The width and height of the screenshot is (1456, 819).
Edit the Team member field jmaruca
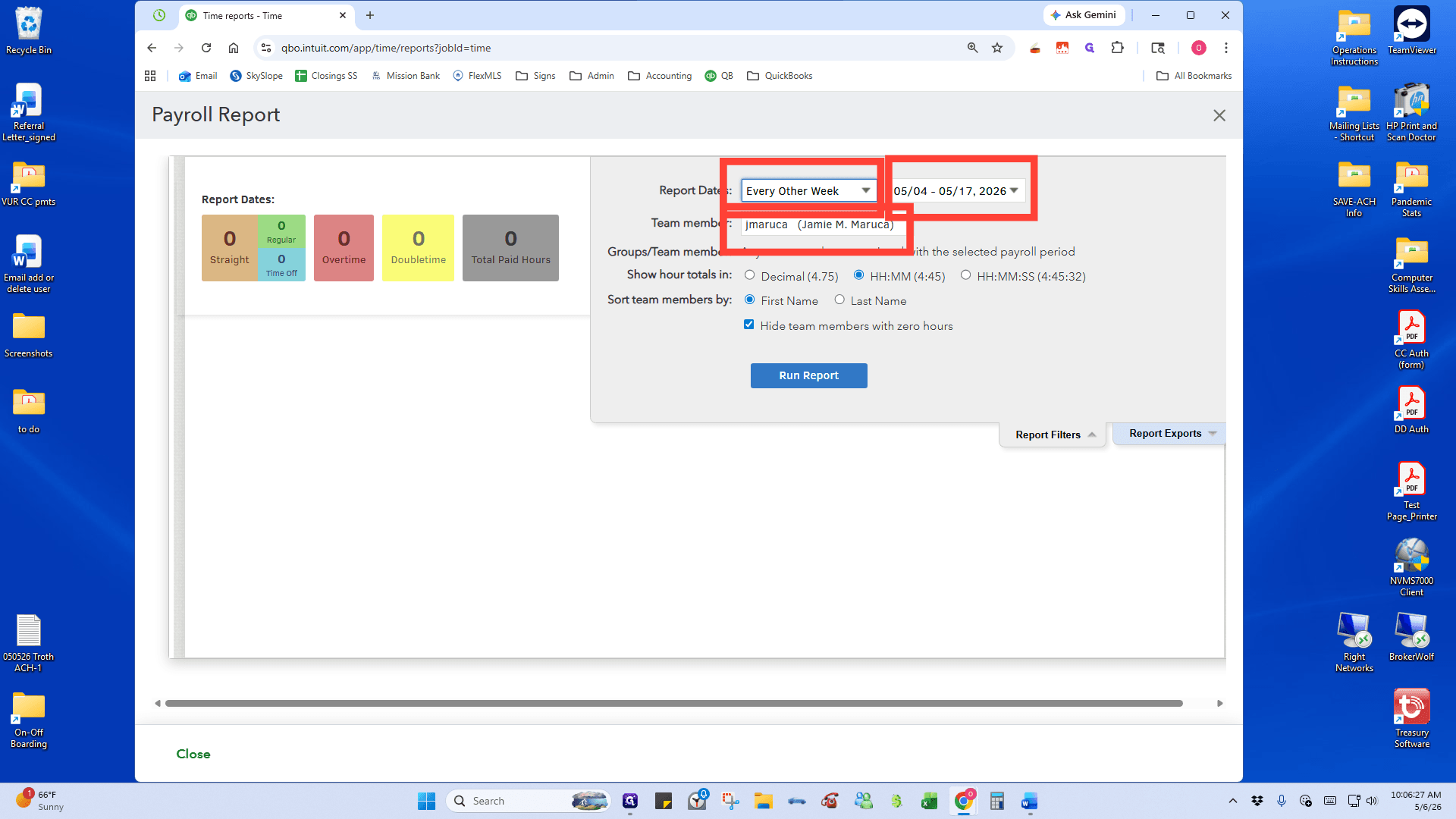pyautogui.click(x=824, y=224)
